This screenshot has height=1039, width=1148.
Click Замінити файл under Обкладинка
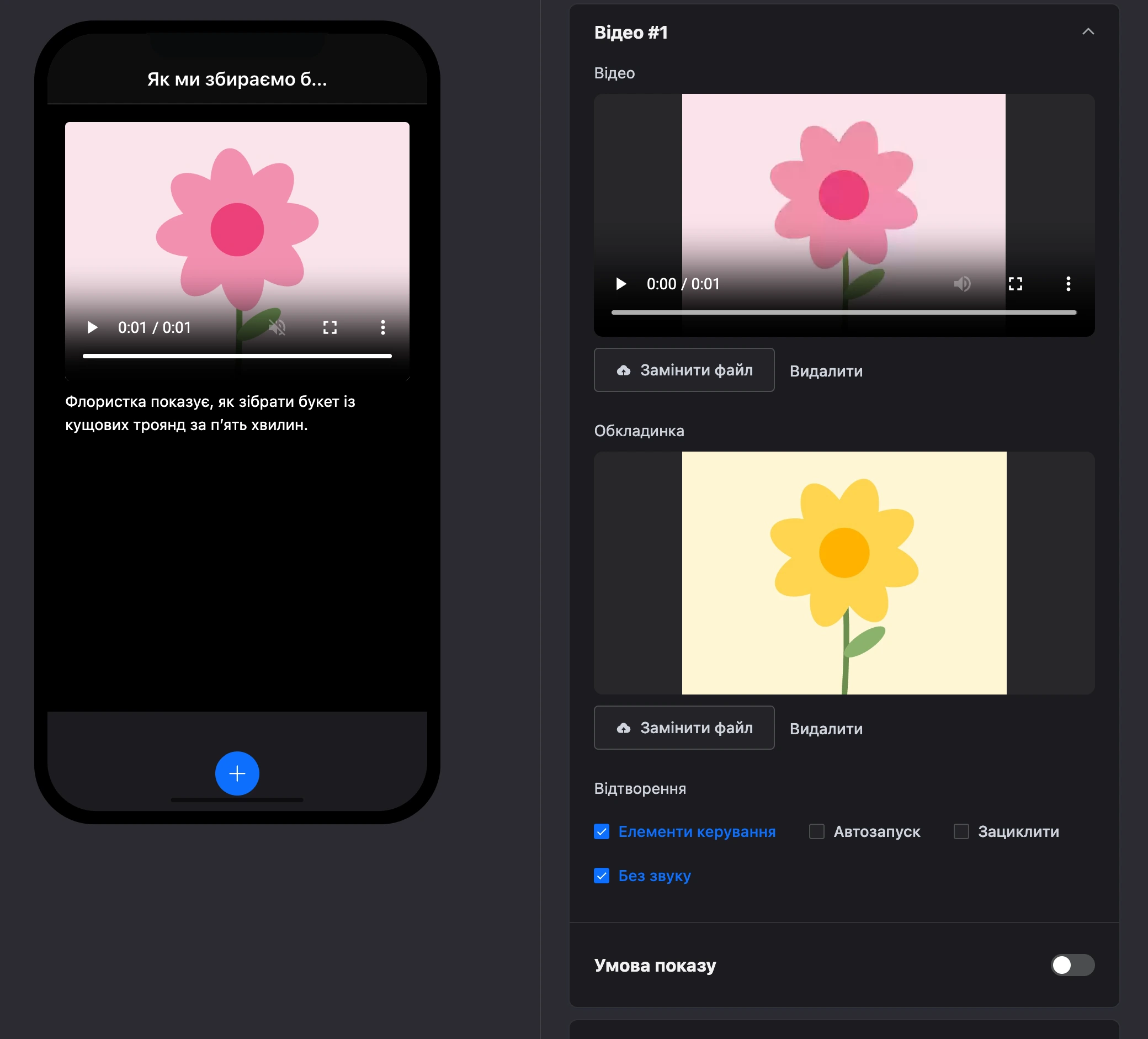(x=684, y=728)
